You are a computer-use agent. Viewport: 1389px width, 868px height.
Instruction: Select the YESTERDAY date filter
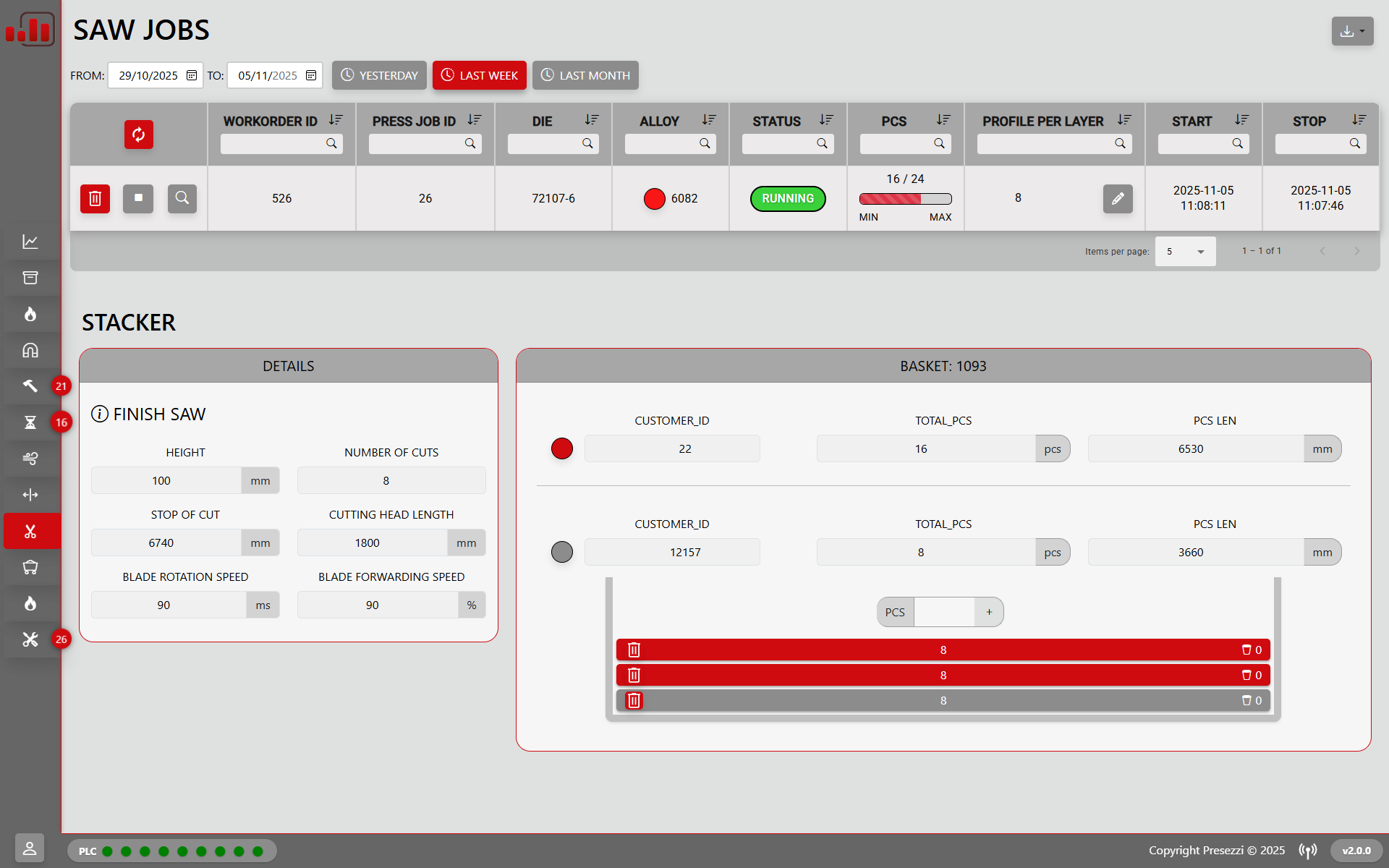(x=379, y=75)
